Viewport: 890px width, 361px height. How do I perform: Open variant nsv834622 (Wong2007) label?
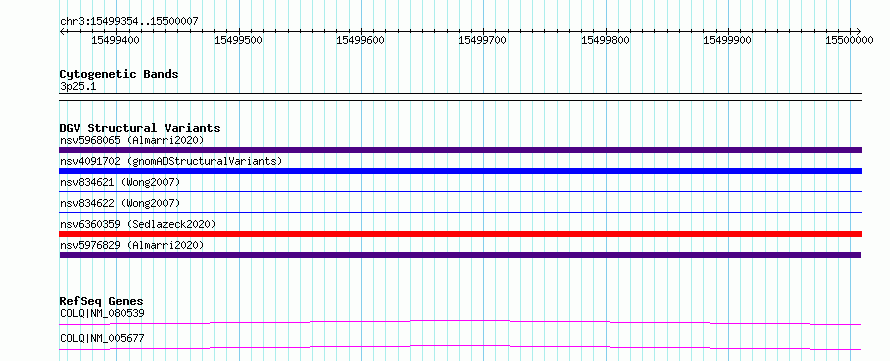tap(120, 203)
